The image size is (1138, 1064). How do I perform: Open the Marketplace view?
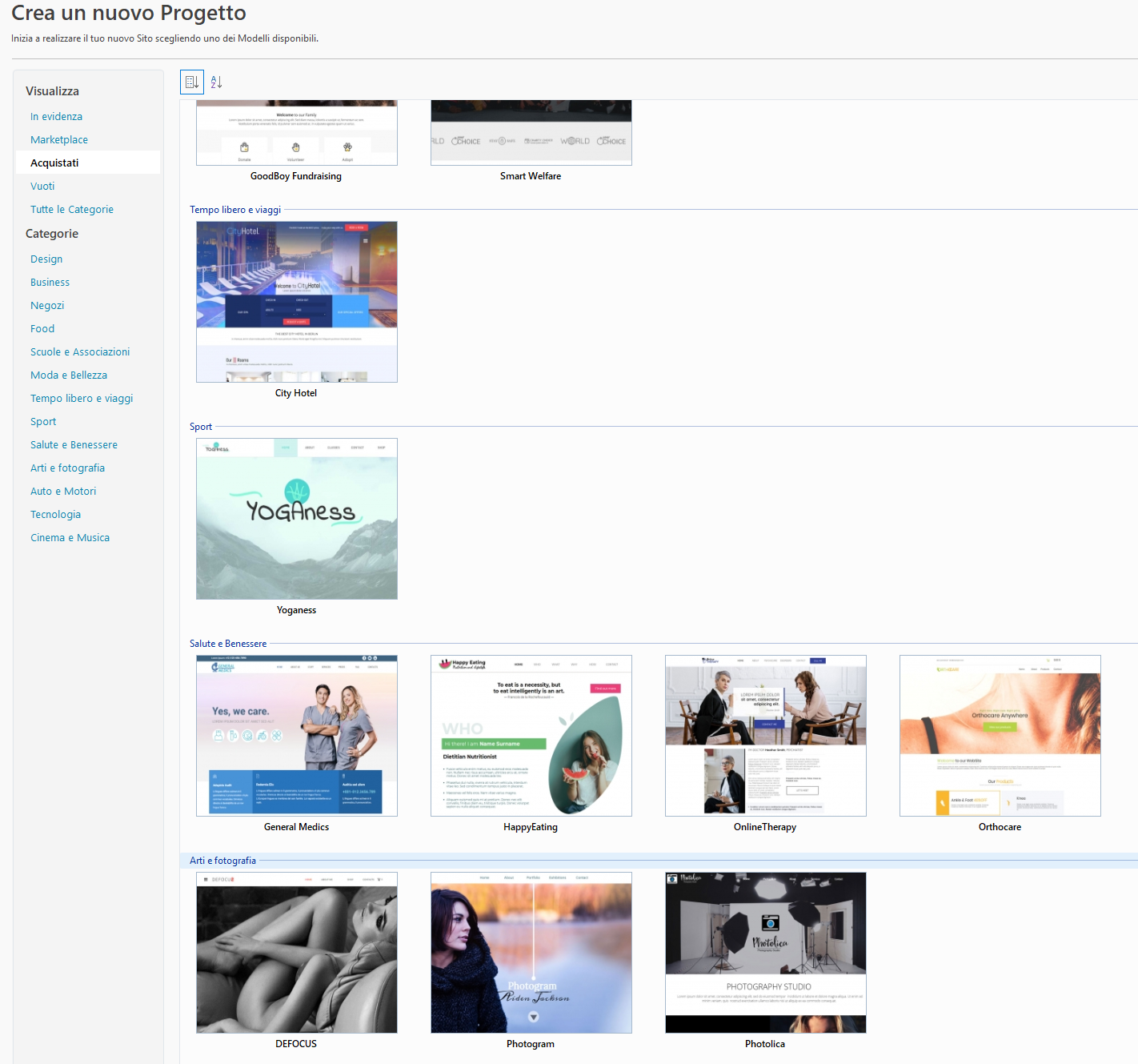coord(59,139)
